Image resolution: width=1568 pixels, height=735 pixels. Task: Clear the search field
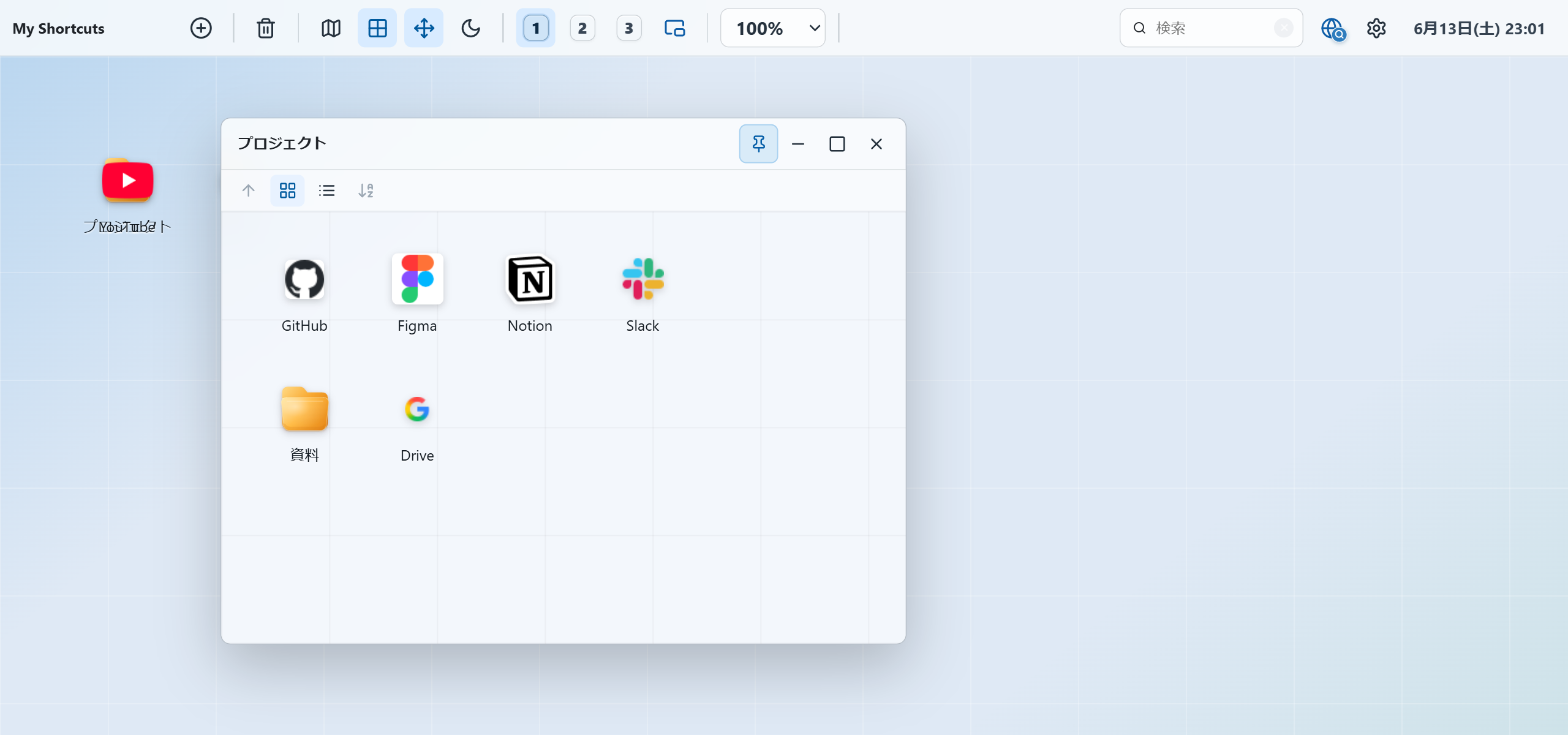[1284, 28]
